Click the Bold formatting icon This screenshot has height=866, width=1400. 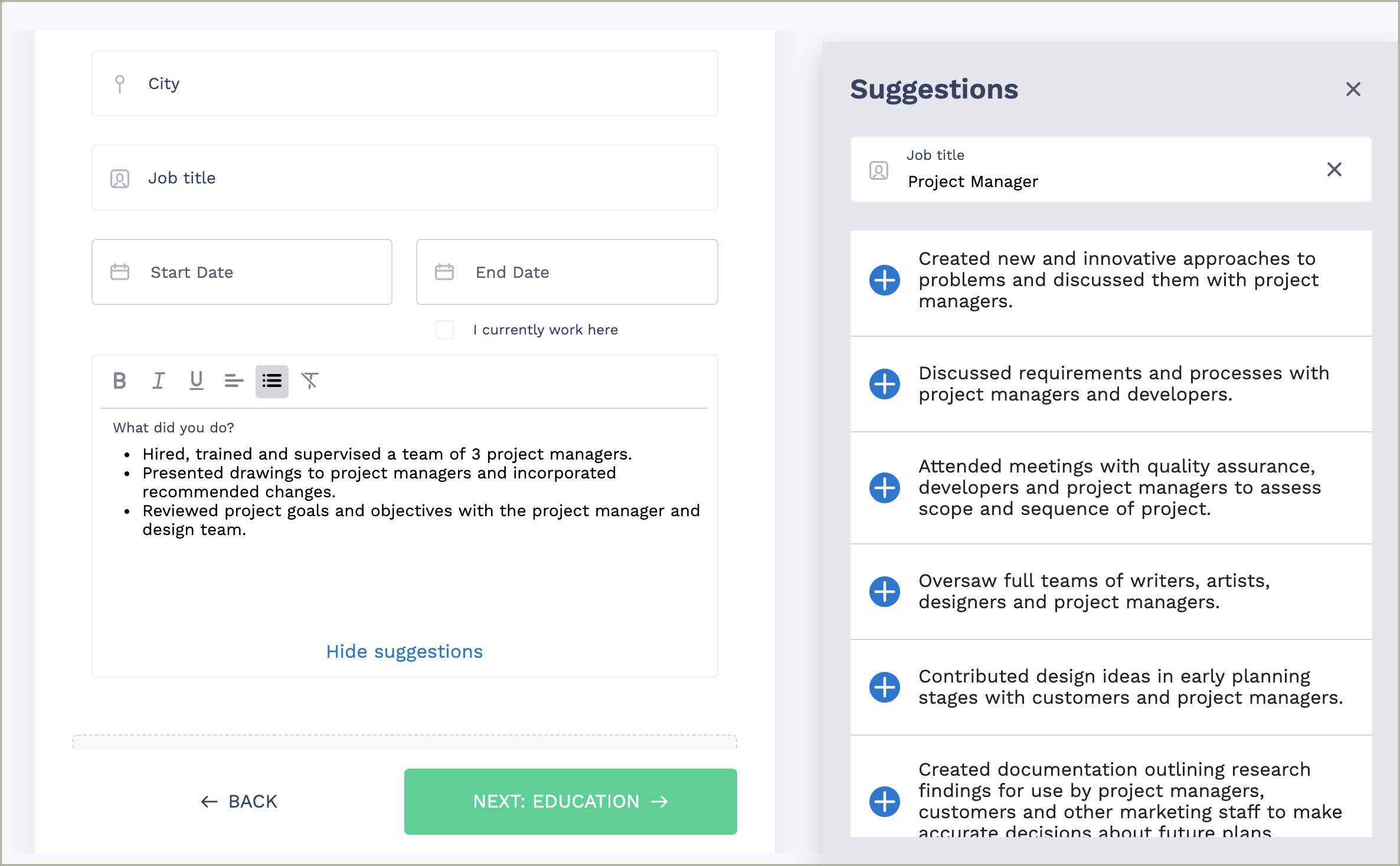[119, 380]
